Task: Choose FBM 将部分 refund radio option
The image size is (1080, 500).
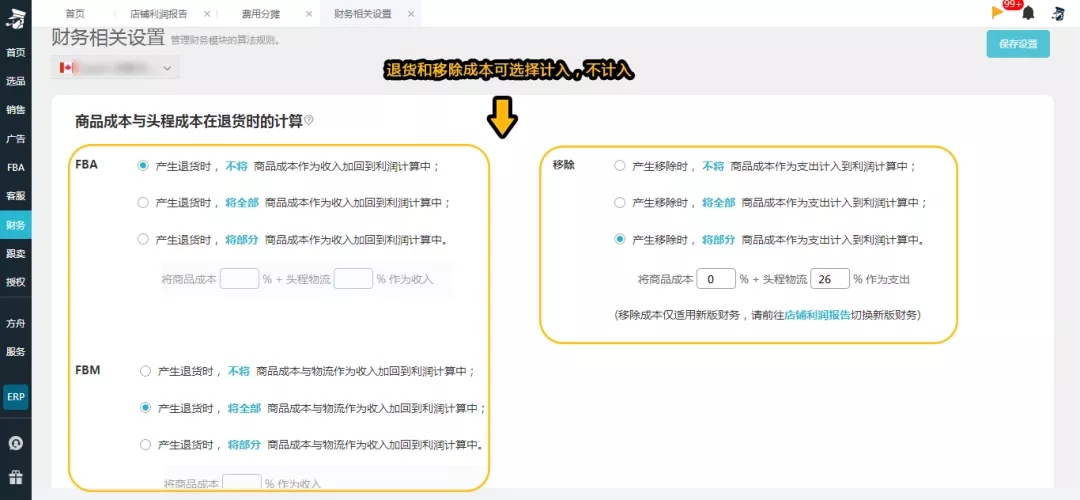Action: coord(145,444)
